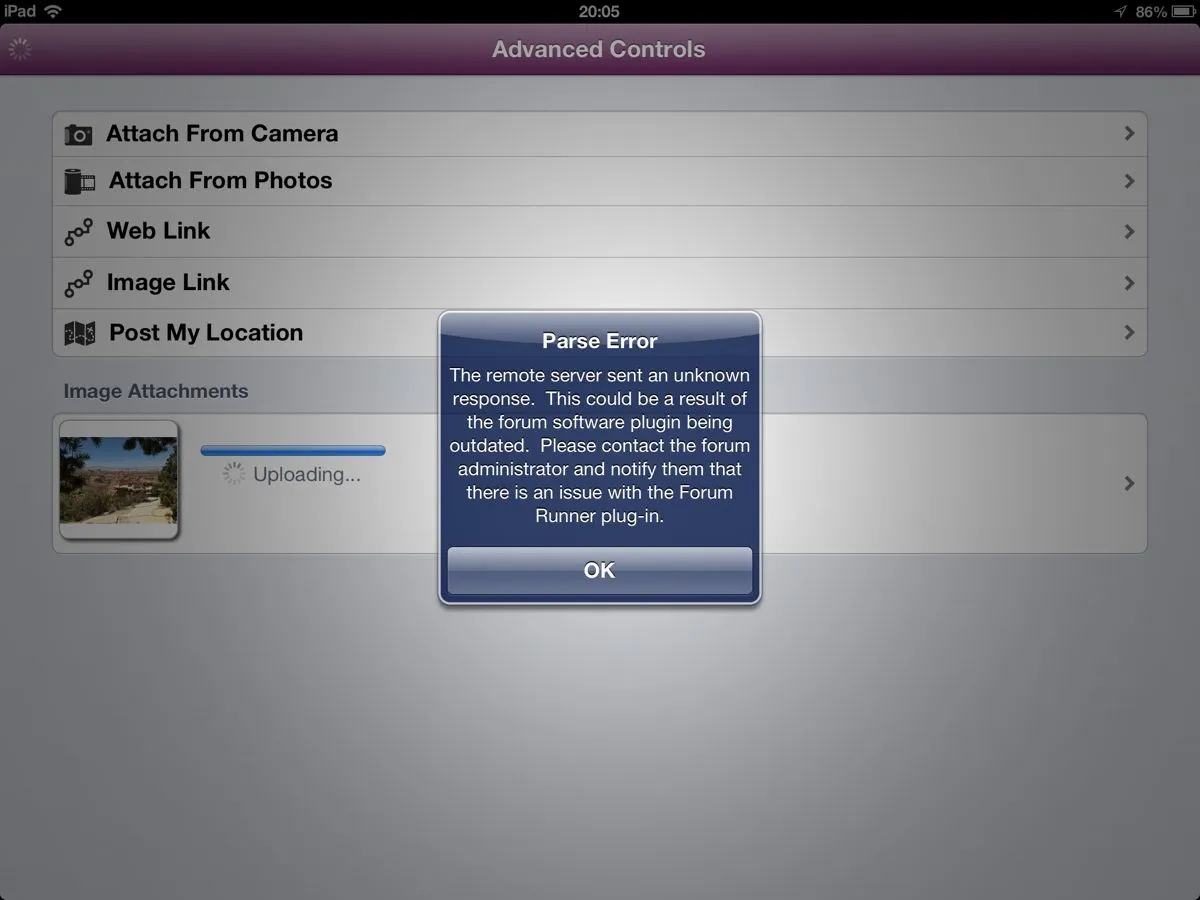The width and height of the screenshot is (1200, 900).
Task: Click the loading spinner in the title bar
Action: [x=20, y=49]
